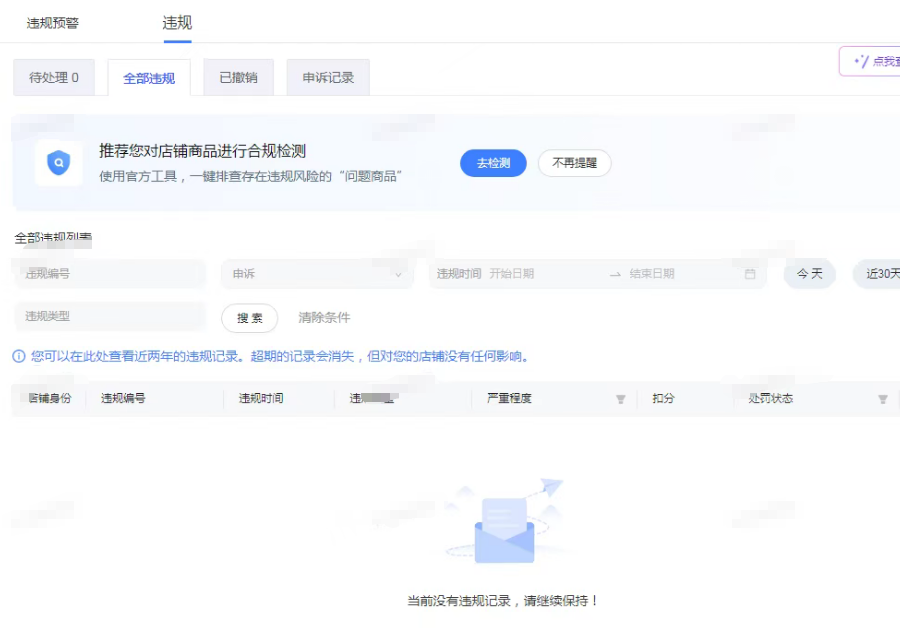Switch to the 违规预警 top tab
Image resolution: width=900 pixels, height=628 pixels.
pos(53,23)
